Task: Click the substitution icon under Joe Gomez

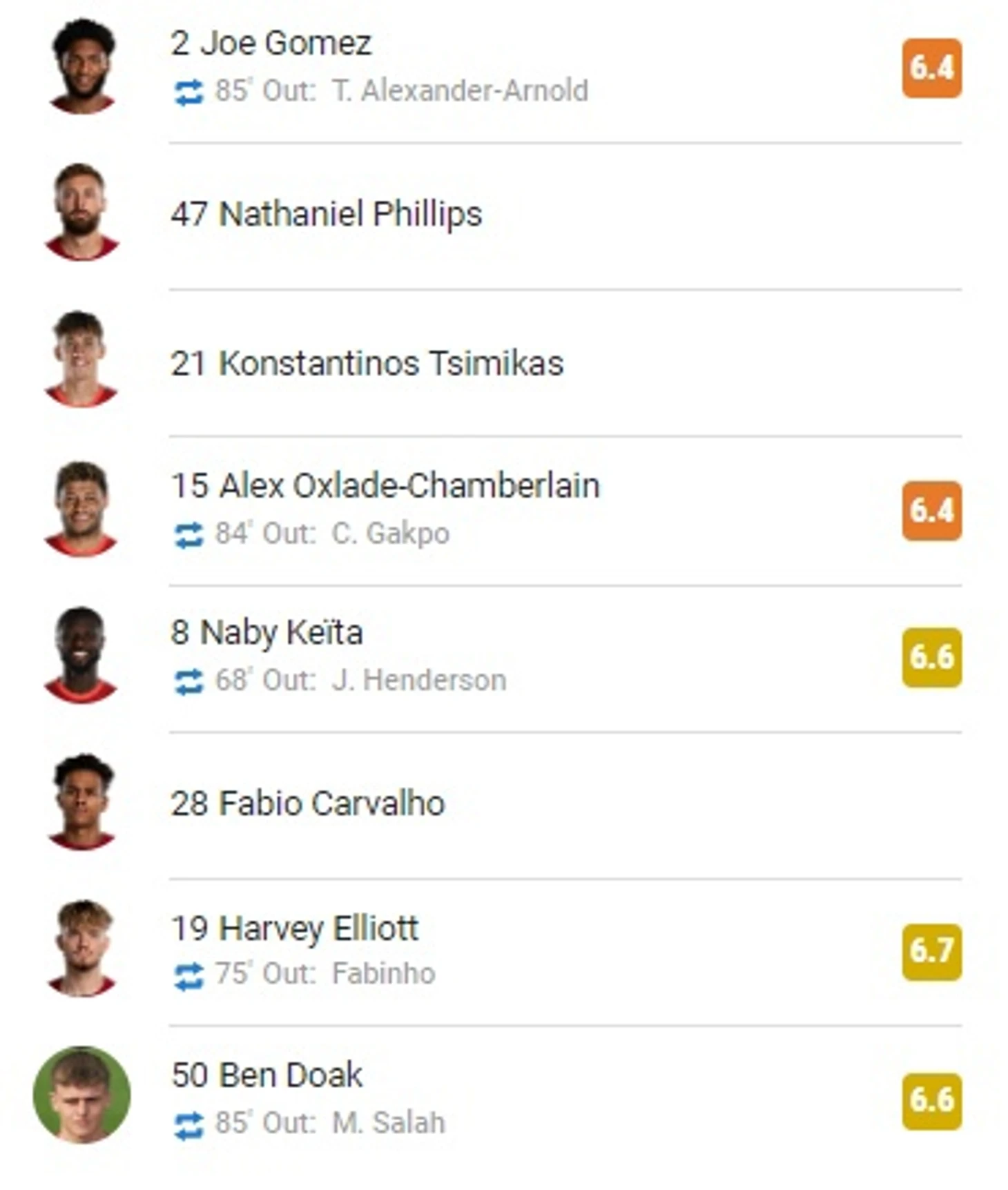Action: pos(188,92)
